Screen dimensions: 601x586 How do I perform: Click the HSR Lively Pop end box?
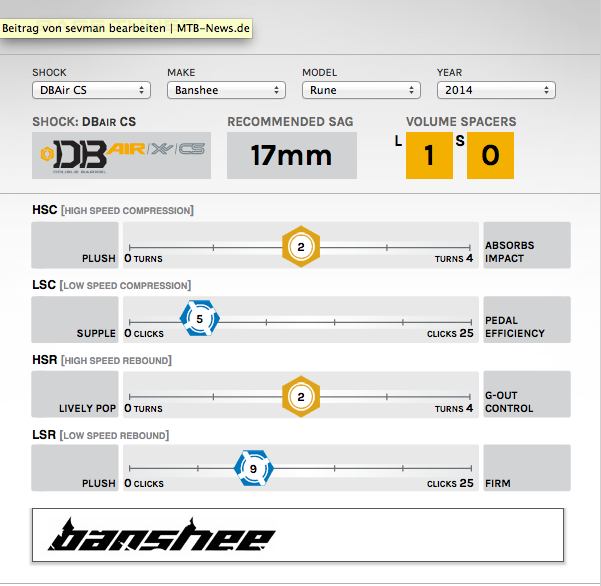(75, 396)
